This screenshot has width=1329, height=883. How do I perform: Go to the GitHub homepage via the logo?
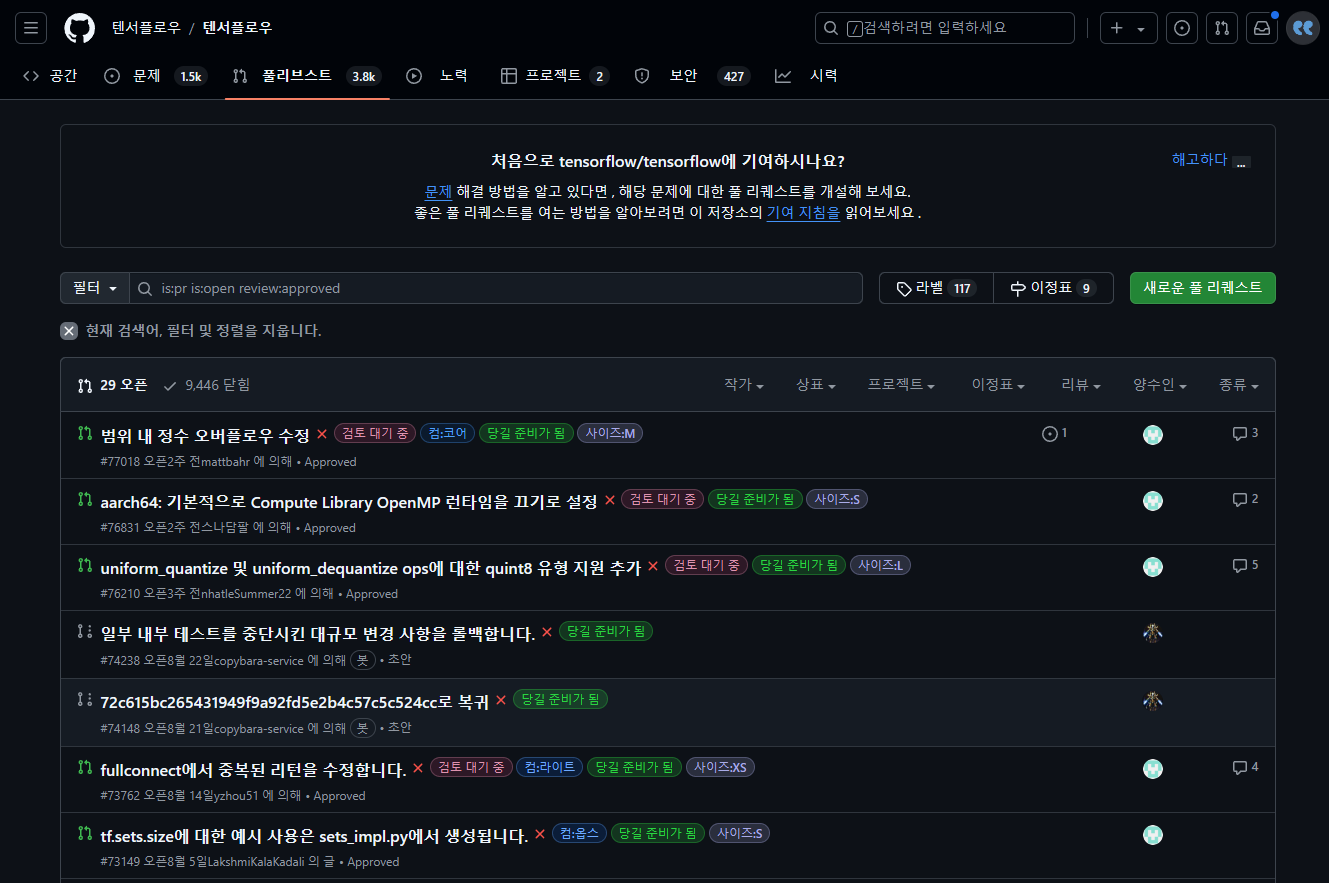click(80, 28)
